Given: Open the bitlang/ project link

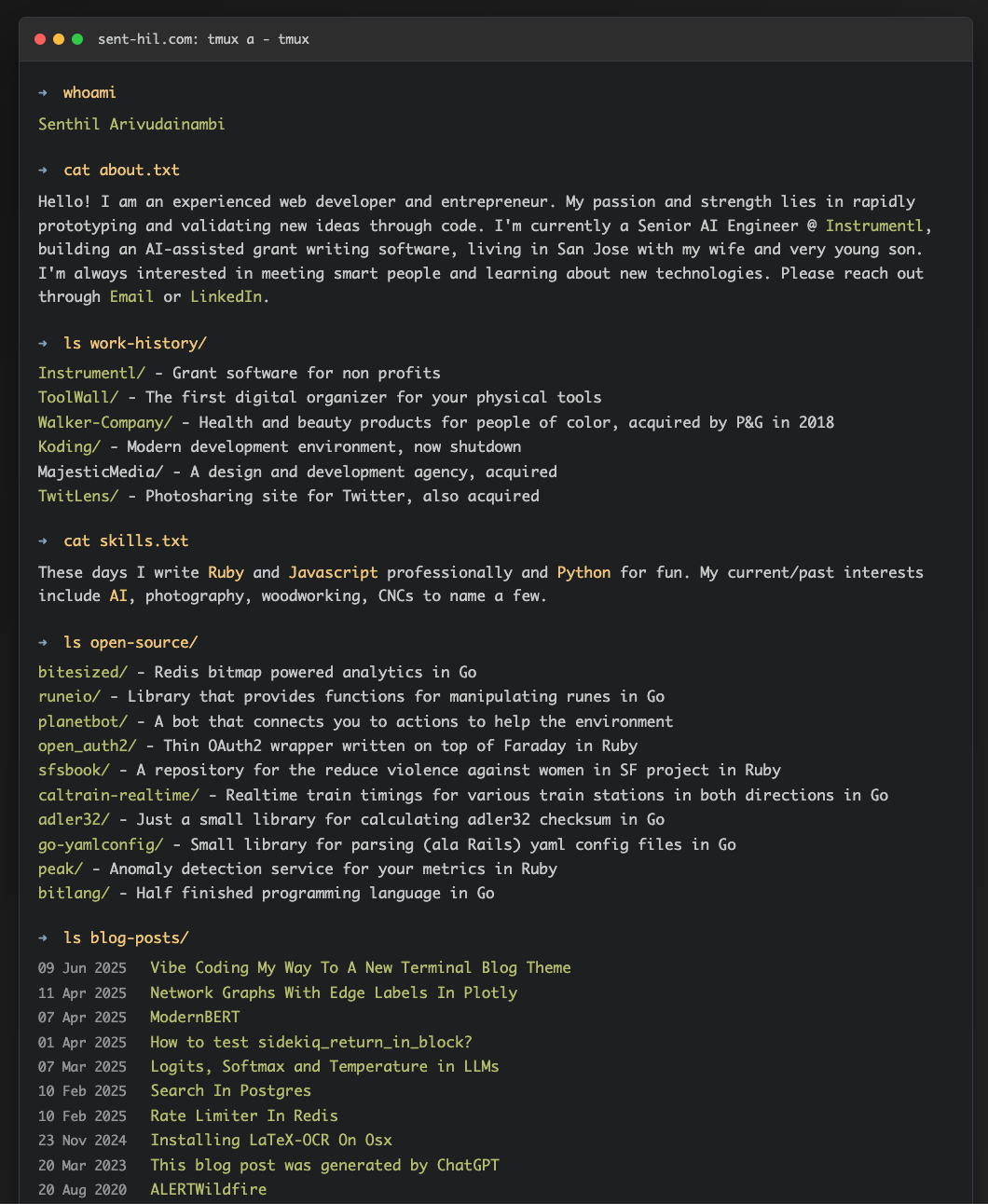Looking at the screenshot, I should coord(74,893).
